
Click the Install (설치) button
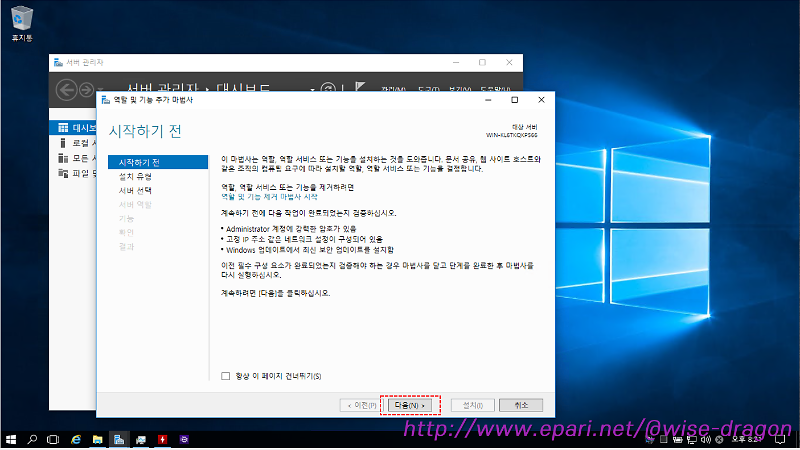click(472, 405)
